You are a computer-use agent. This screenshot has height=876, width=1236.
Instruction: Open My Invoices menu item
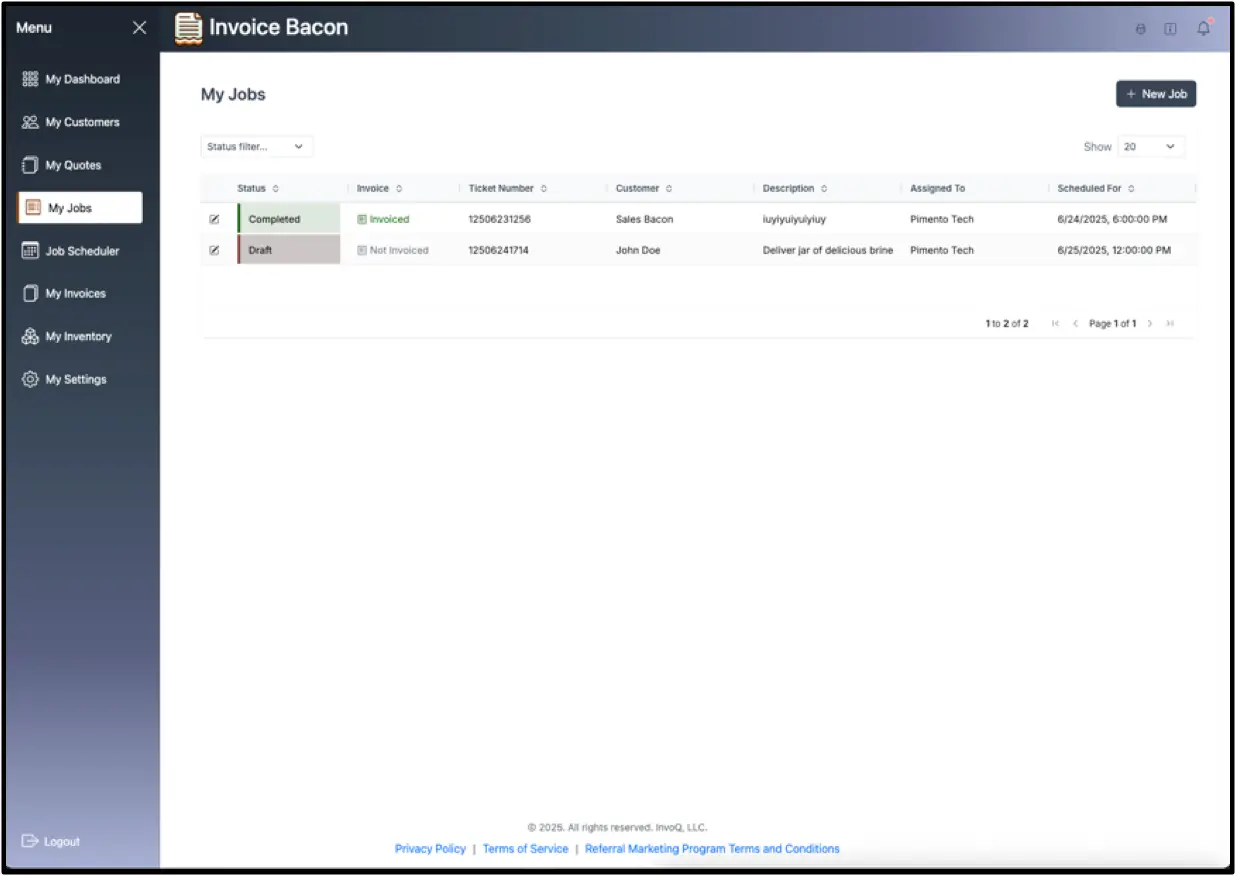80,294
